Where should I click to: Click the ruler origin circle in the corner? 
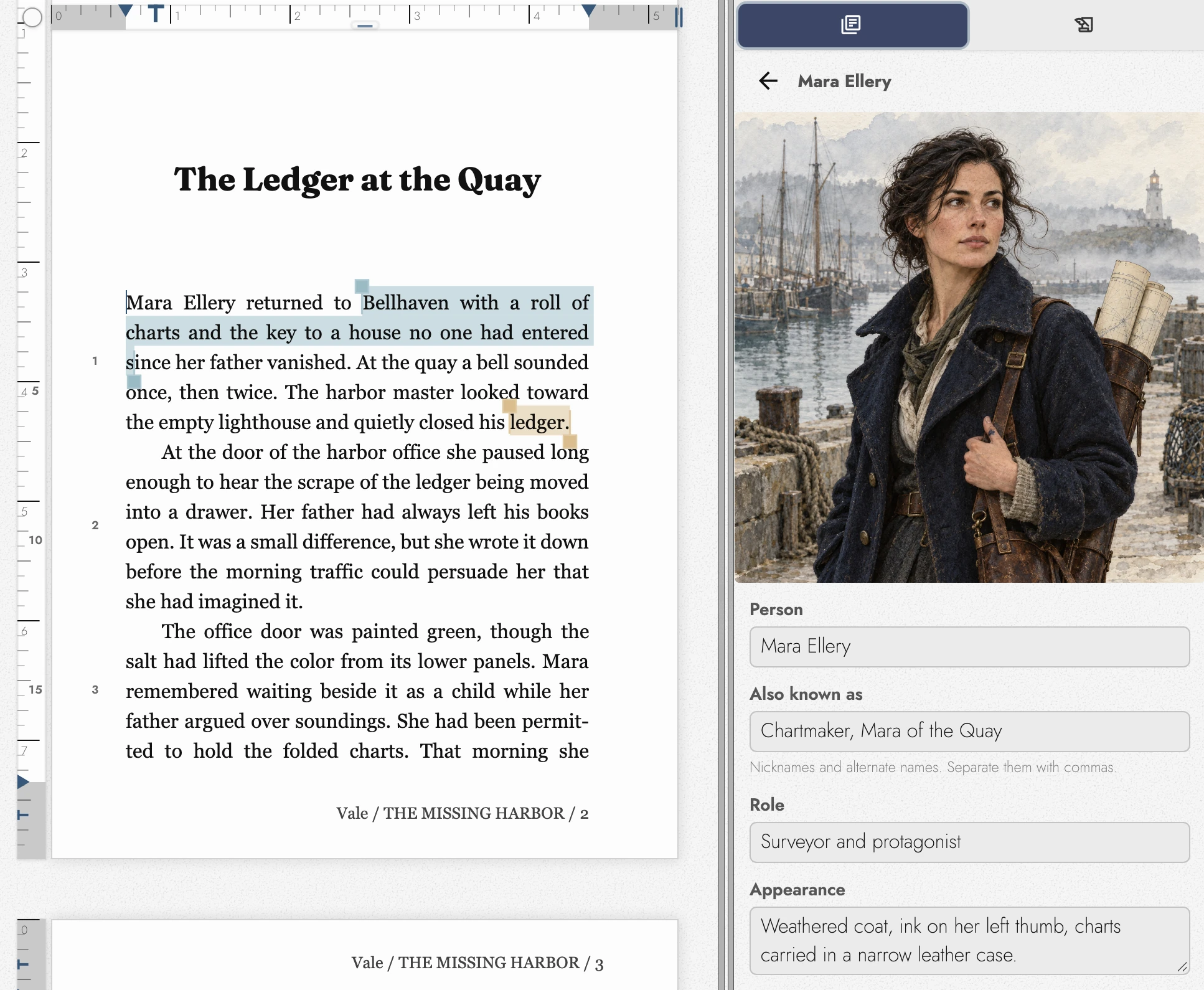[x=32, y=17]
